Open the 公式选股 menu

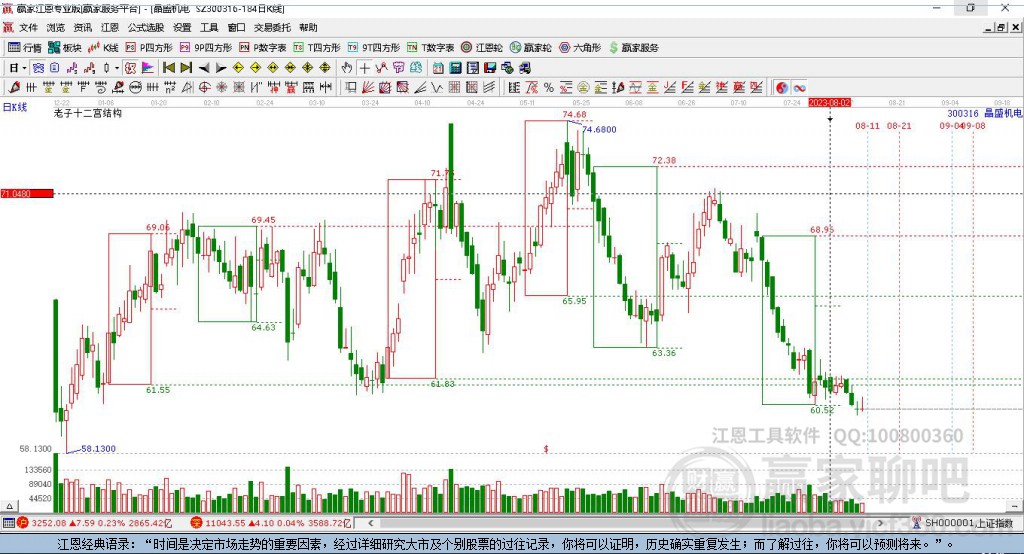click(x=146, y=27)
